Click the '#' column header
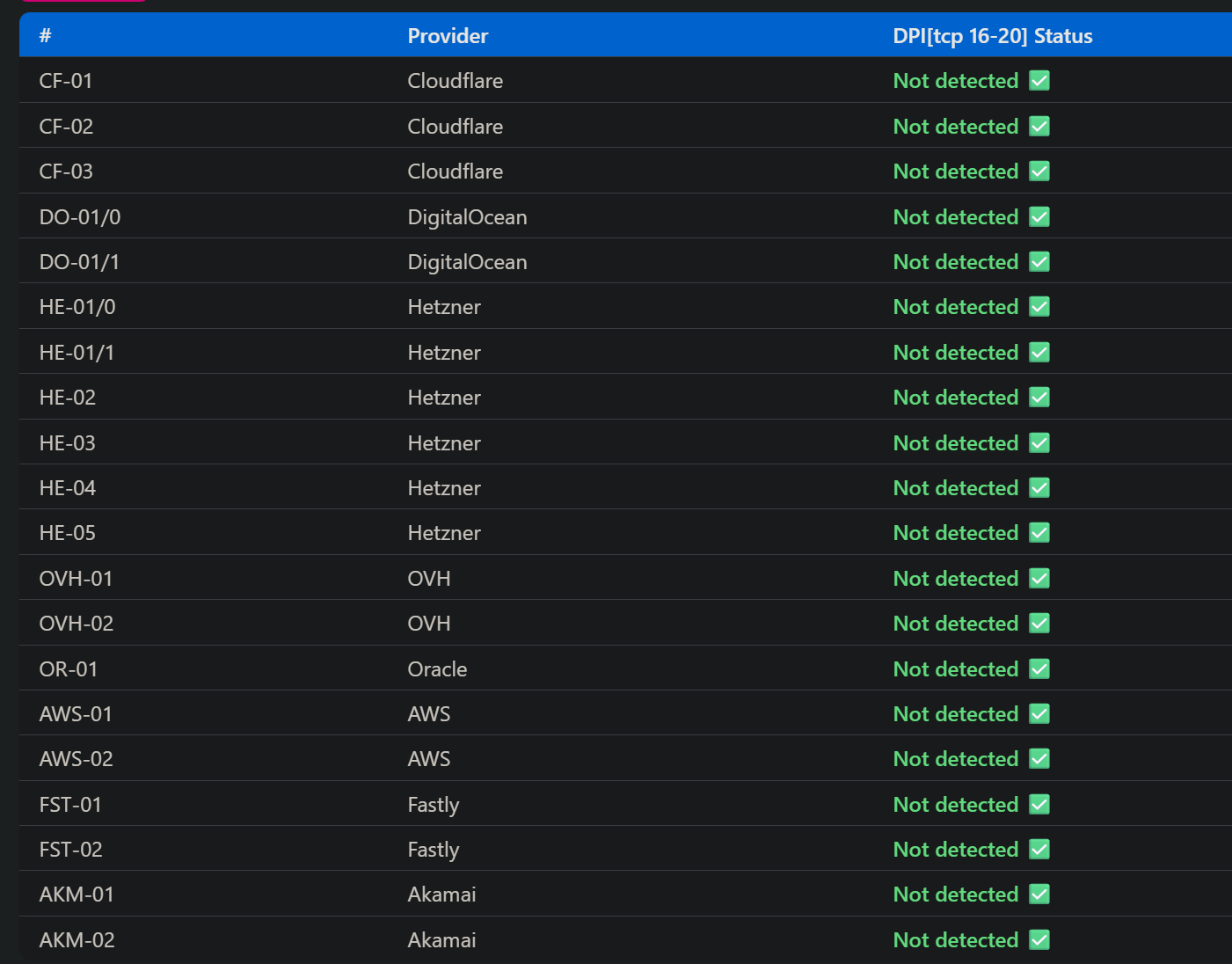This screenshot has height=964, width=1232. click(46, 36)
